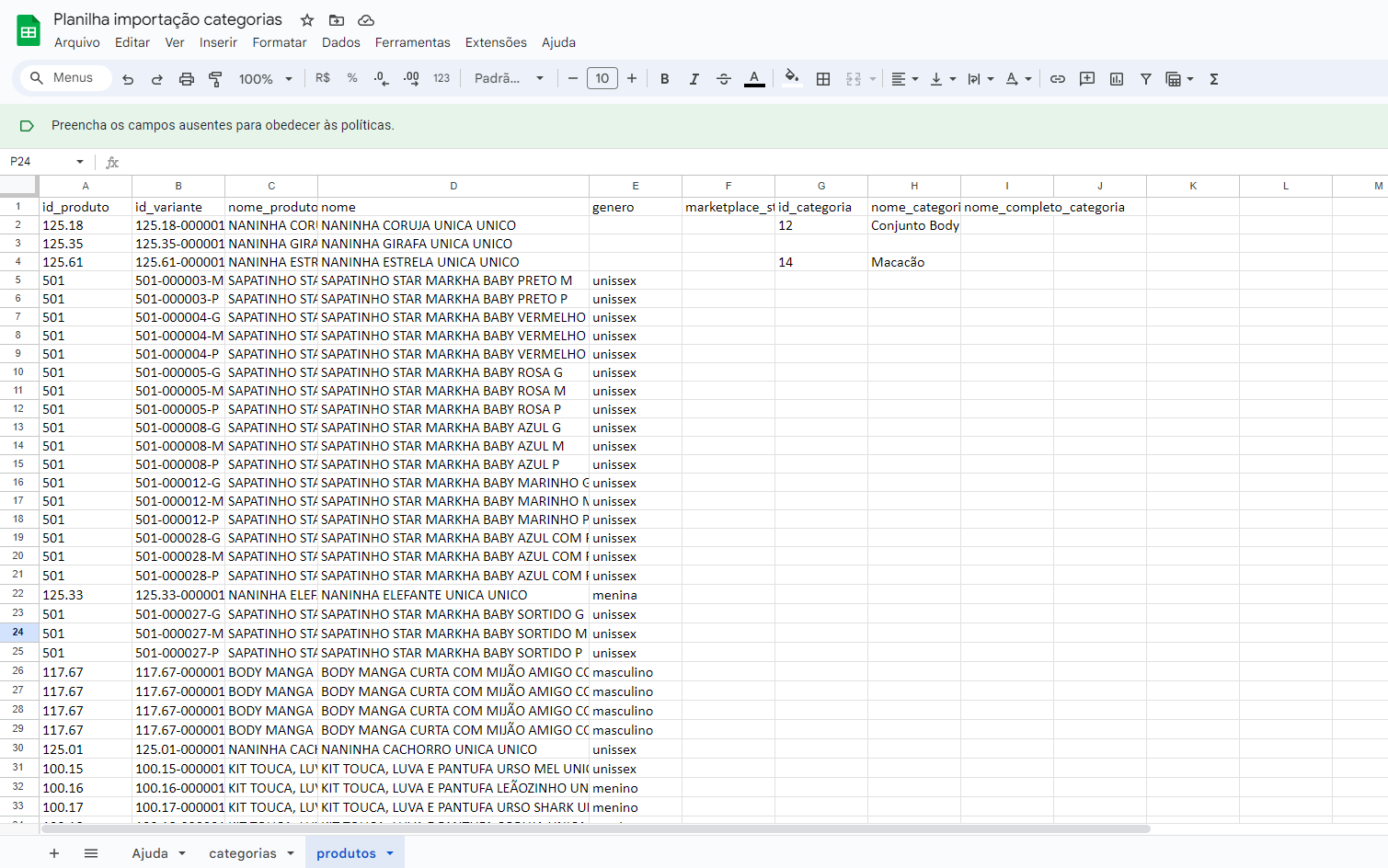Increase font size with plus
1388x868 pixels.
point(632,79)
